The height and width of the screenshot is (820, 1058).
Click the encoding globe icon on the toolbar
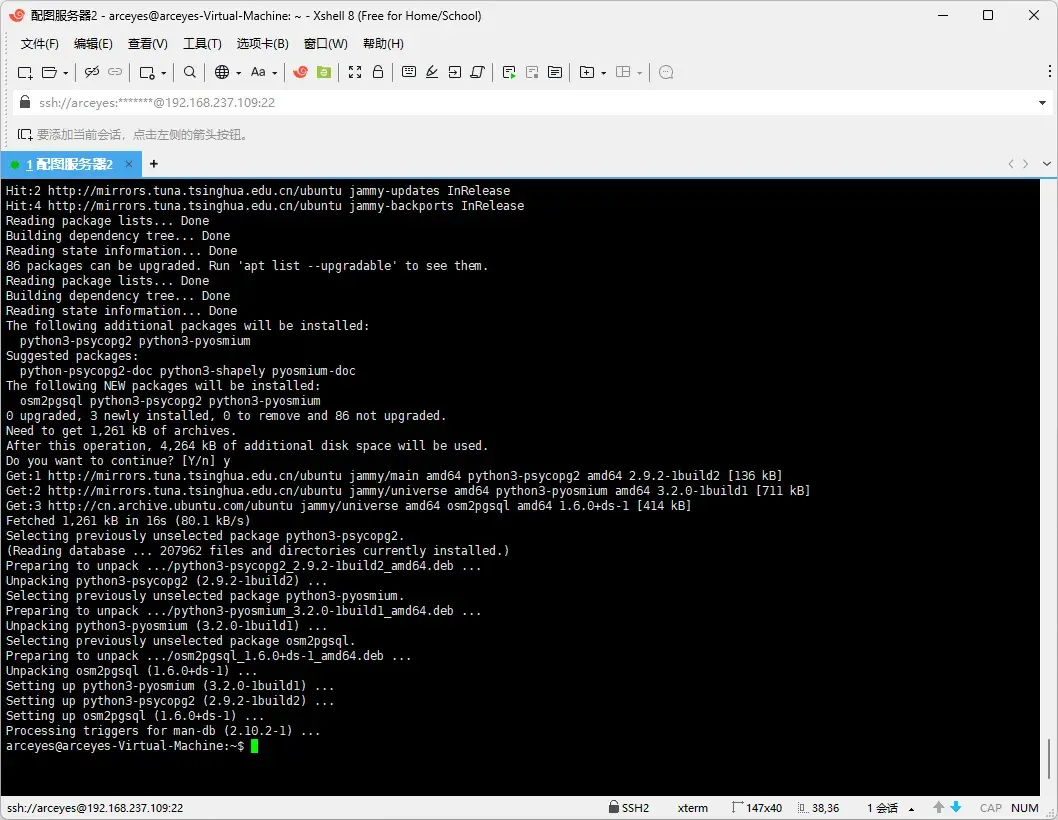[221, 72]
